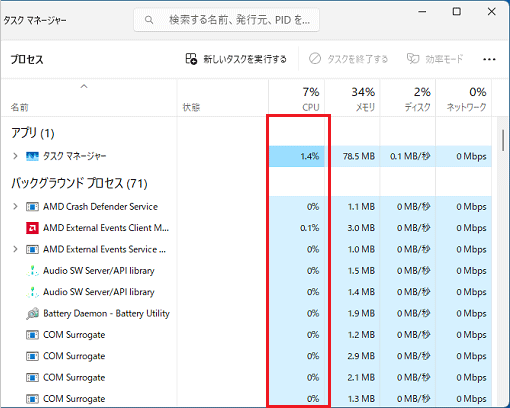The height and width of the screenshot is (408, 510).
Task: Click 新しいタスクを実行する button
Action: [x=236, y=59]
